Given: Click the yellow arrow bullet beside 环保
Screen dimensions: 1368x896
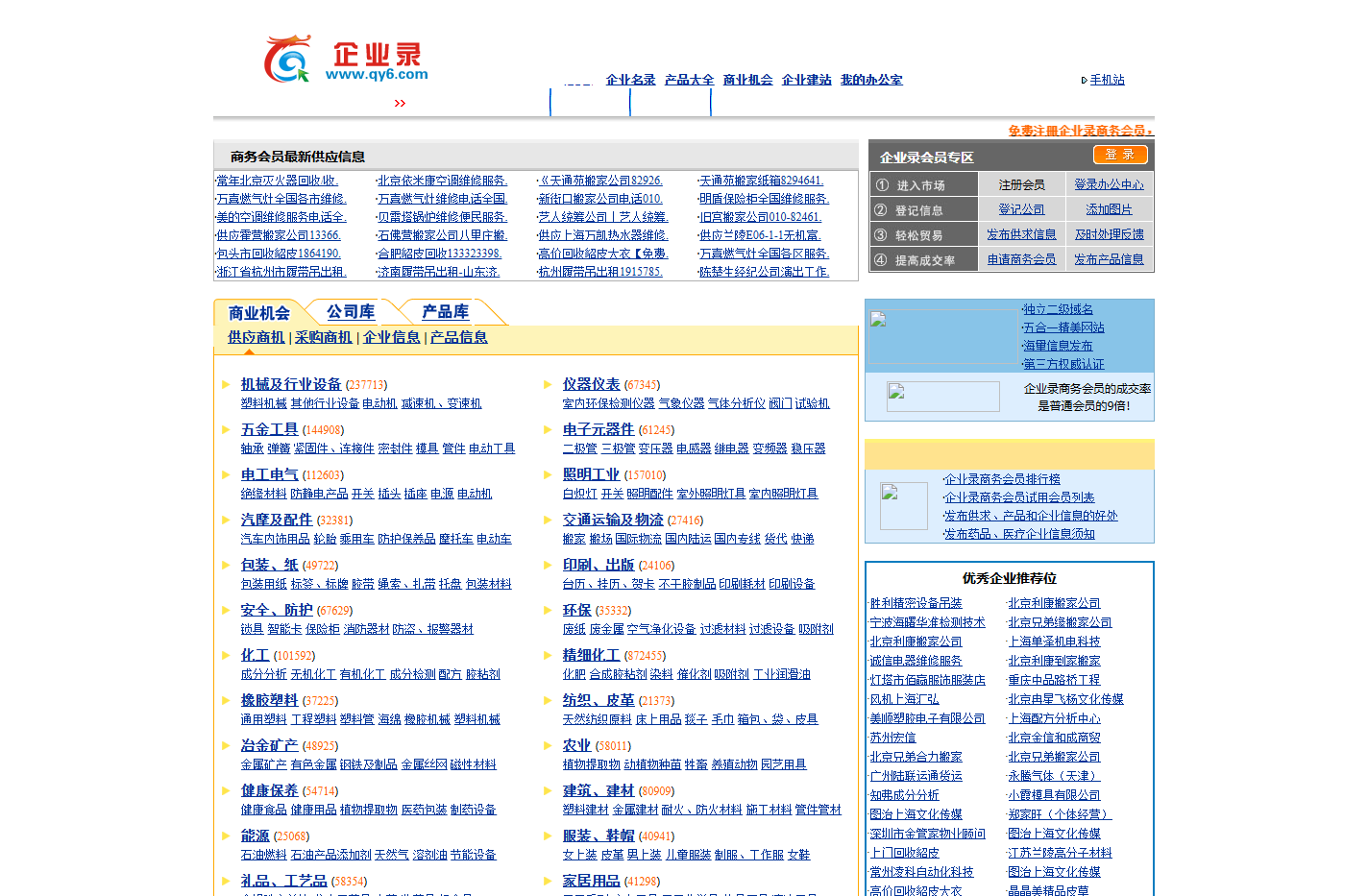Looking at the screenshot, I should click(548, 610).
